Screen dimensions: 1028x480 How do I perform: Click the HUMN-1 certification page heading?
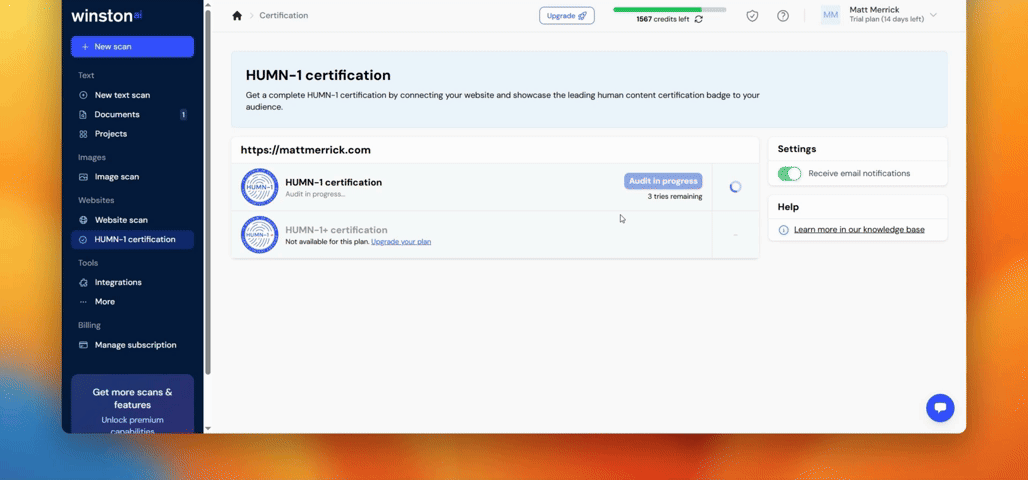pyautogui.click(x=318, y=75)
